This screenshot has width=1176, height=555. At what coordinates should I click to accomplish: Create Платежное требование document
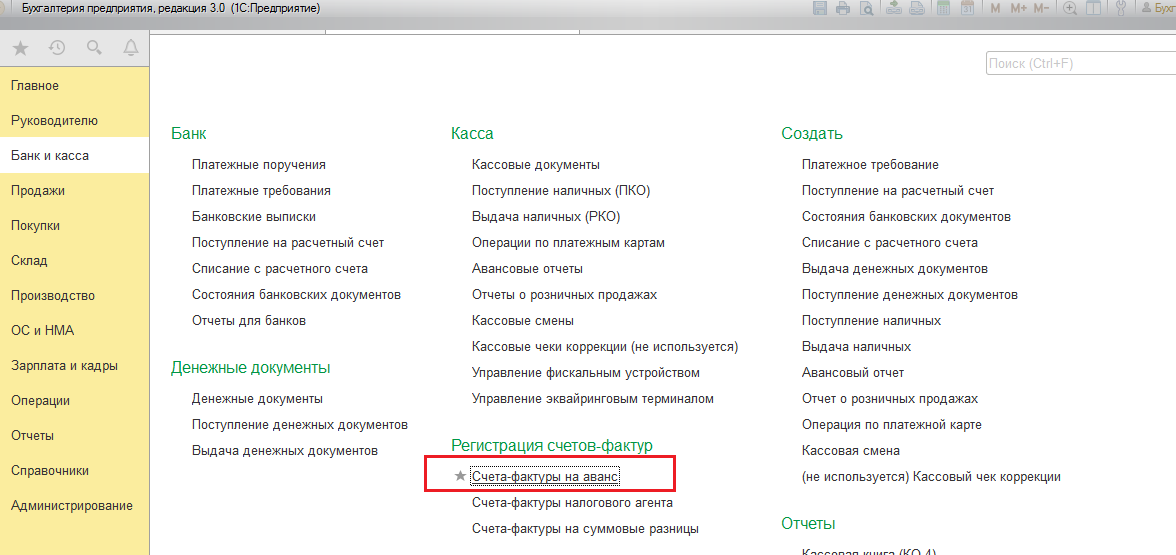pos(870,164)
